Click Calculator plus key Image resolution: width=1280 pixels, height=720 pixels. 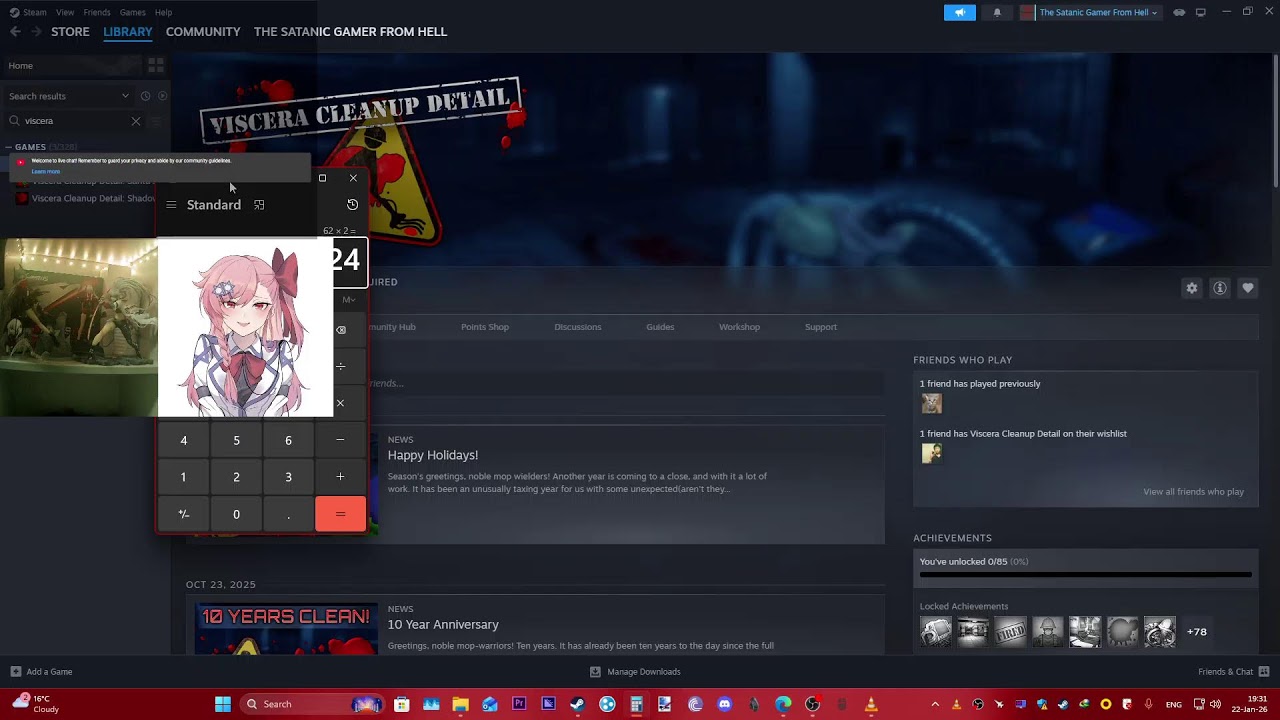tap(340, 477)
